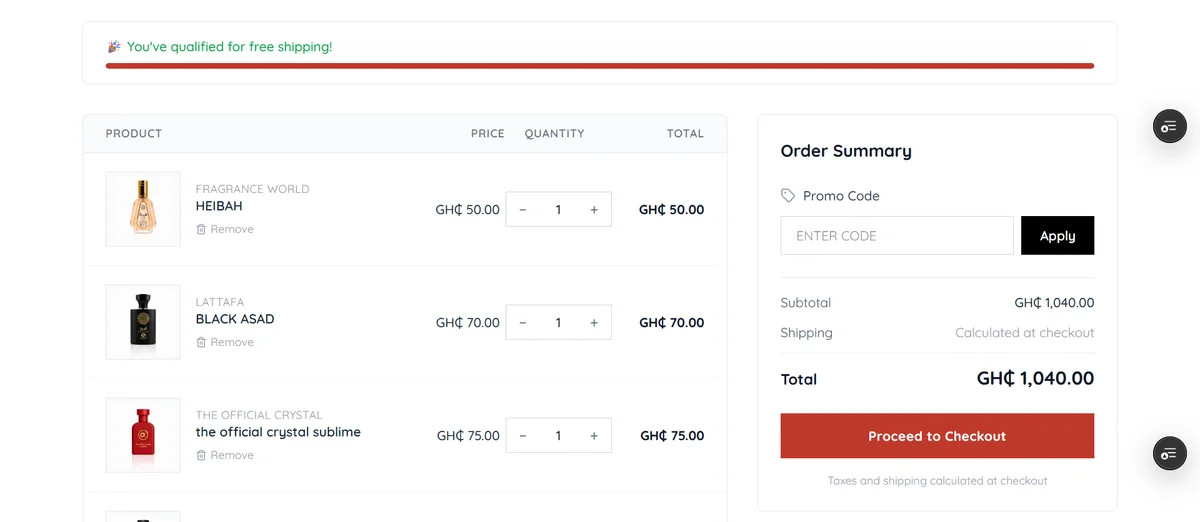Proceed to Checkout

[937, 436]
